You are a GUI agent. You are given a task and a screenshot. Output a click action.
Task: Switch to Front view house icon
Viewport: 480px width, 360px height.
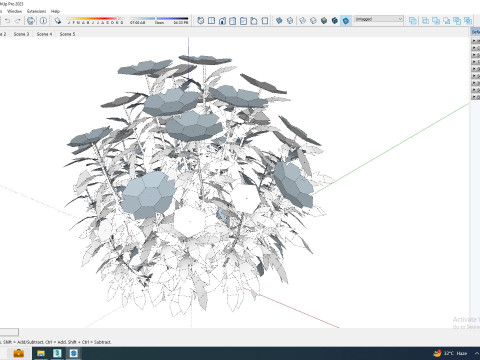point(222,21)
